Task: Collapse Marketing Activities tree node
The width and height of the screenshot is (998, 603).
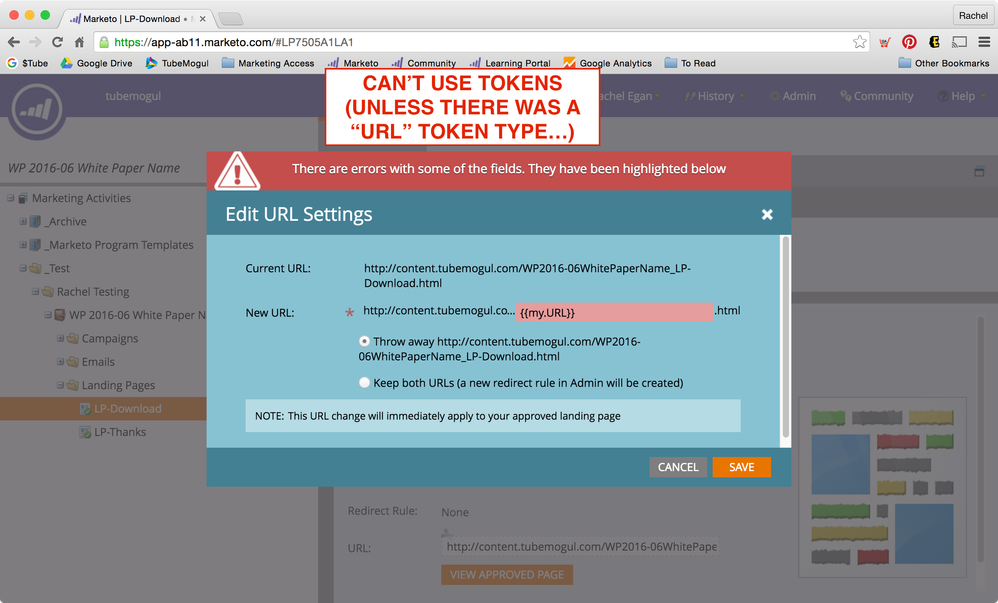Action: [11, 198]
